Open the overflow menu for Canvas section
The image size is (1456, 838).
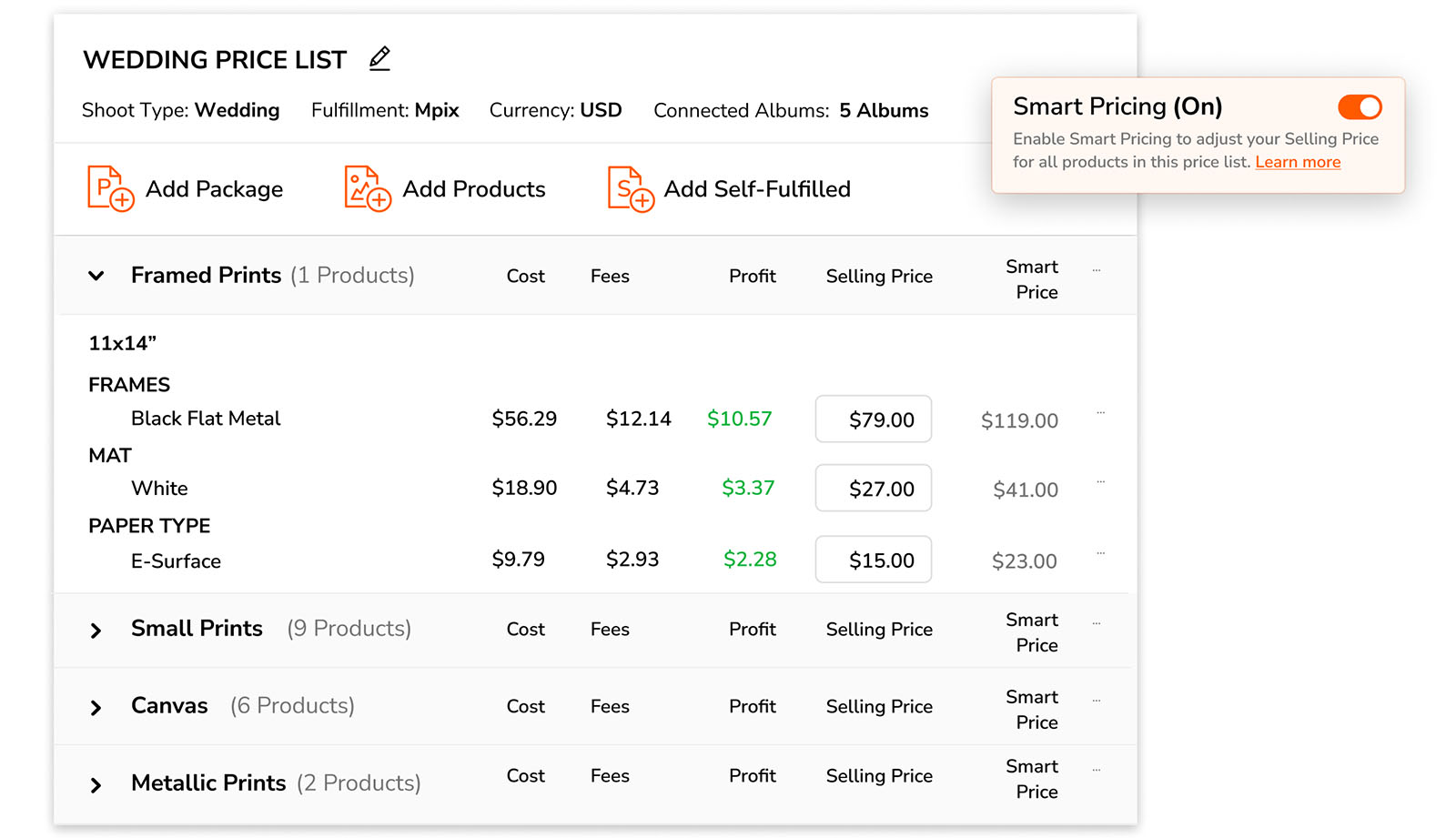point(1097,699)
